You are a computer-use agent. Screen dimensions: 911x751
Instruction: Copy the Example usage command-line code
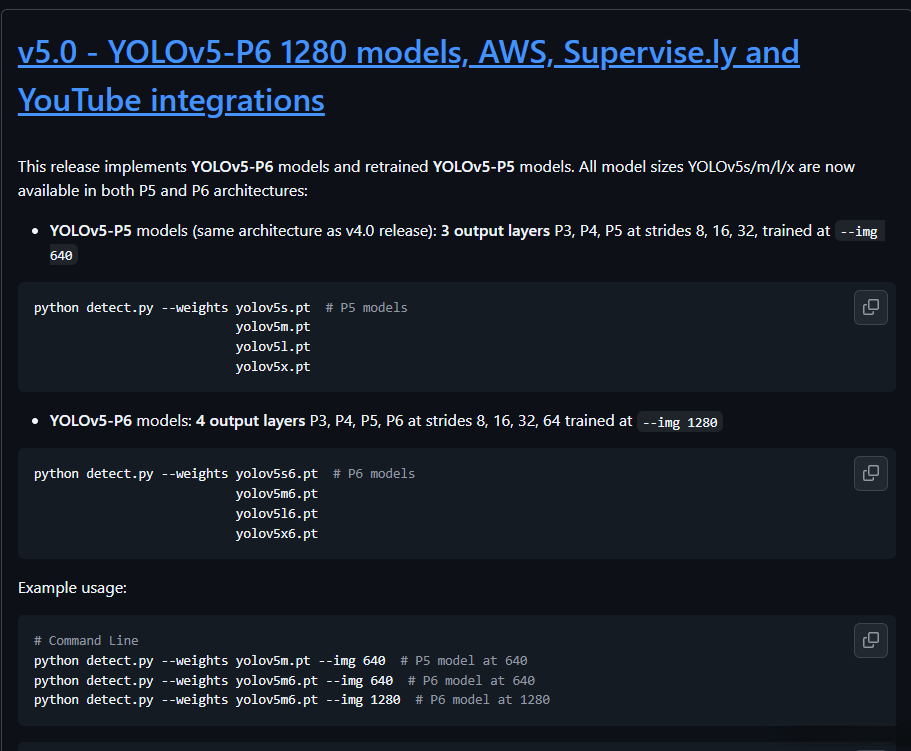point(871,640)
